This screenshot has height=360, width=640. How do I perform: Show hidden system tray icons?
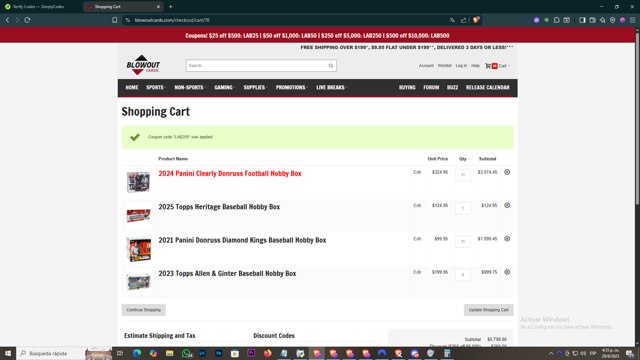coord(551,353)
